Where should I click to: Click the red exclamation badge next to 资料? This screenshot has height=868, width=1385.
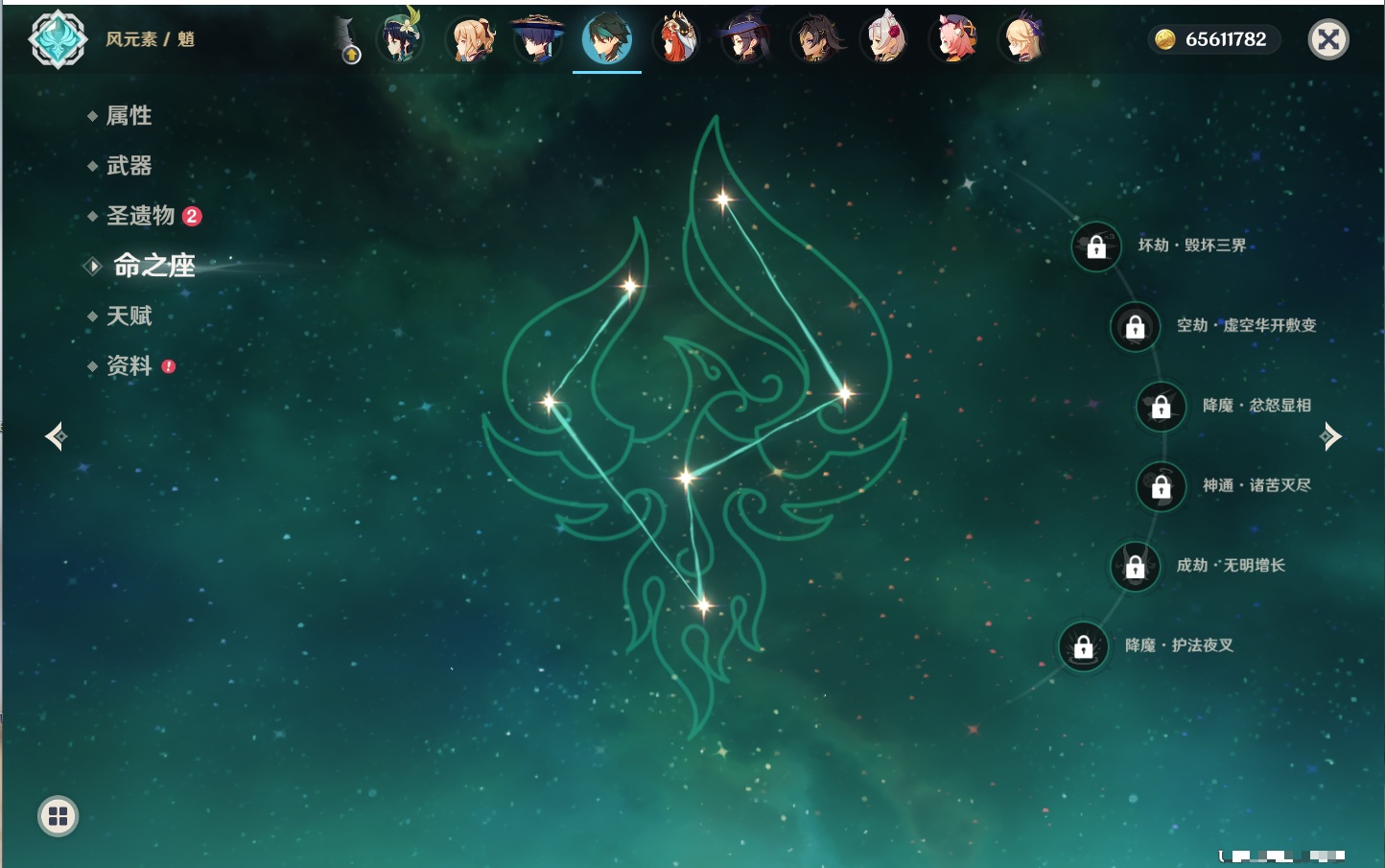point(169,366)
